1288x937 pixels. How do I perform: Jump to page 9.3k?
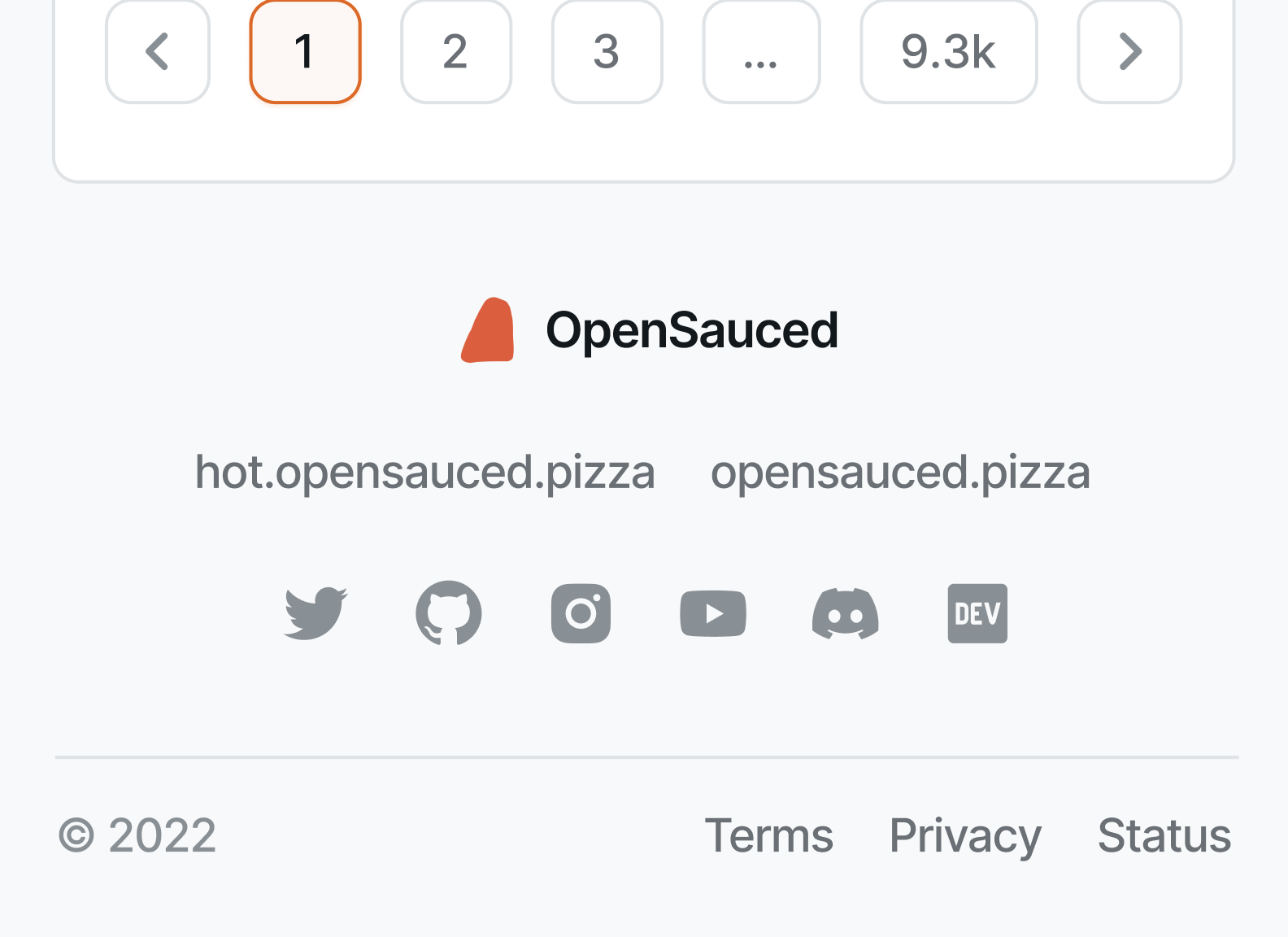point(948,52)
